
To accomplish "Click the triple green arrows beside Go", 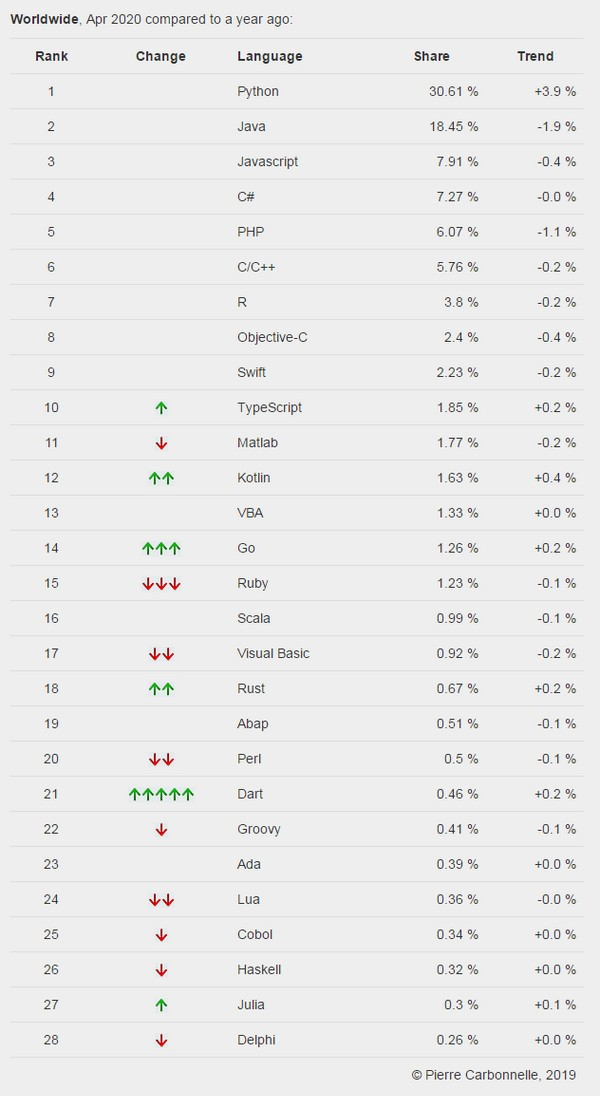I will click(x=161, y=548).
